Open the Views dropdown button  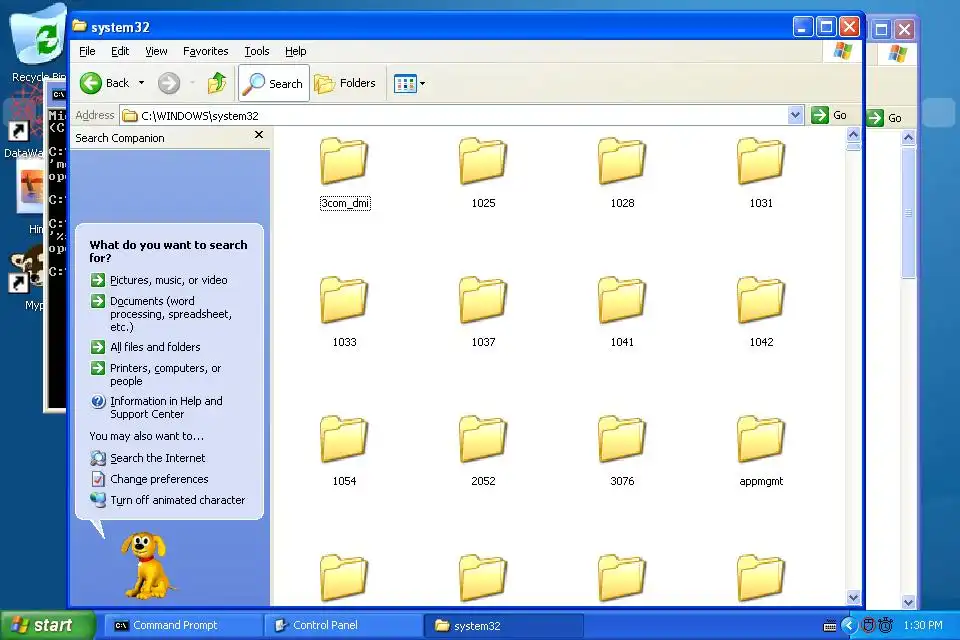[x=410, y=83]
